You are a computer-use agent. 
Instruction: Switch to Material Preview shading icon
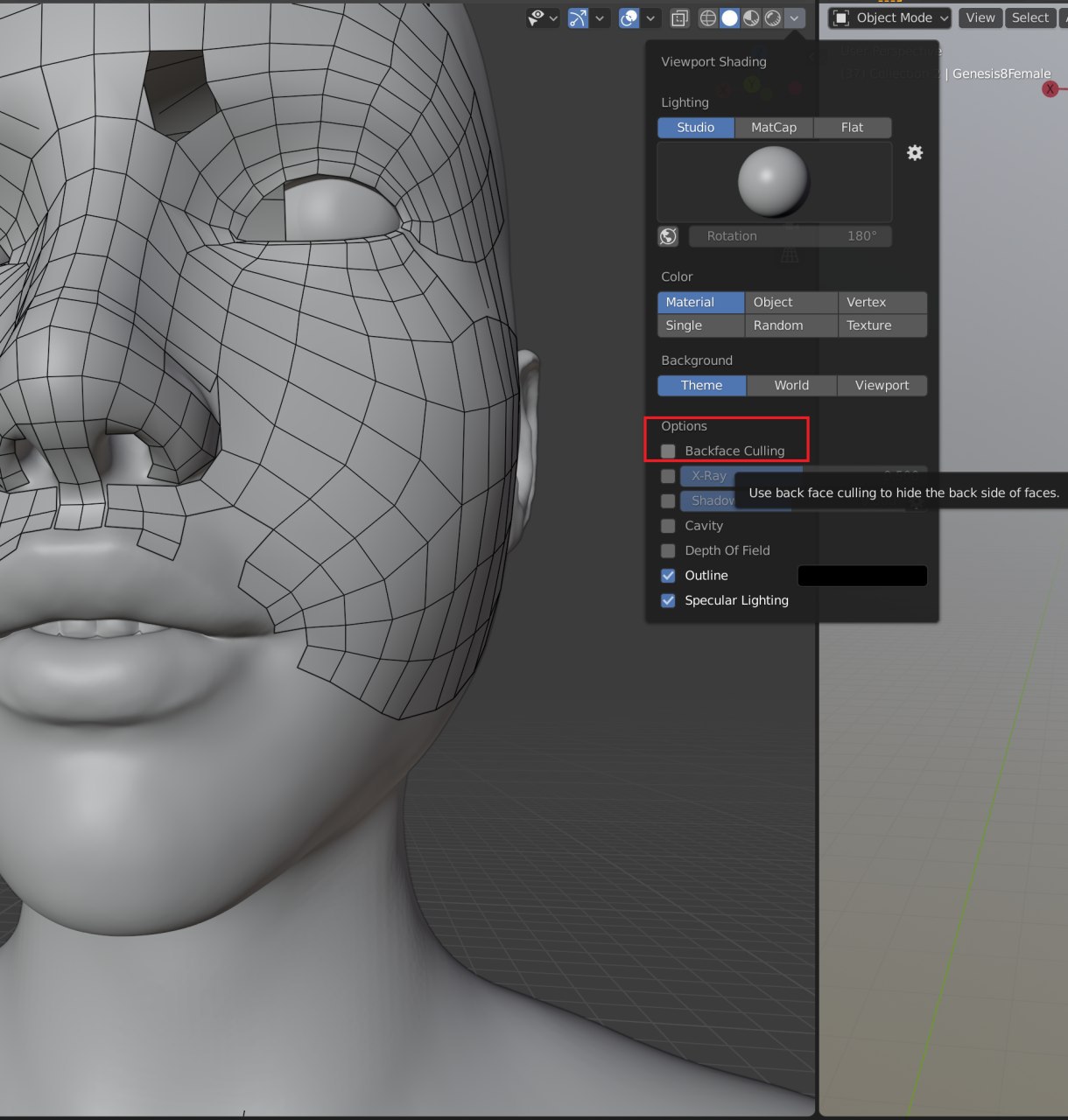[751, 17]
